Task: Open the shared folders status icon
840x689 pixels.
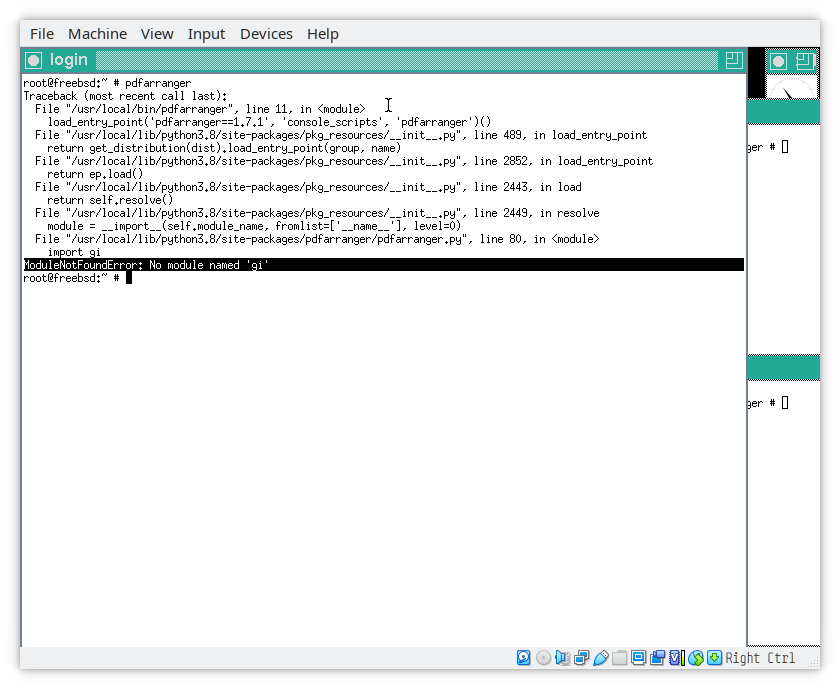Action: [619, 658]
